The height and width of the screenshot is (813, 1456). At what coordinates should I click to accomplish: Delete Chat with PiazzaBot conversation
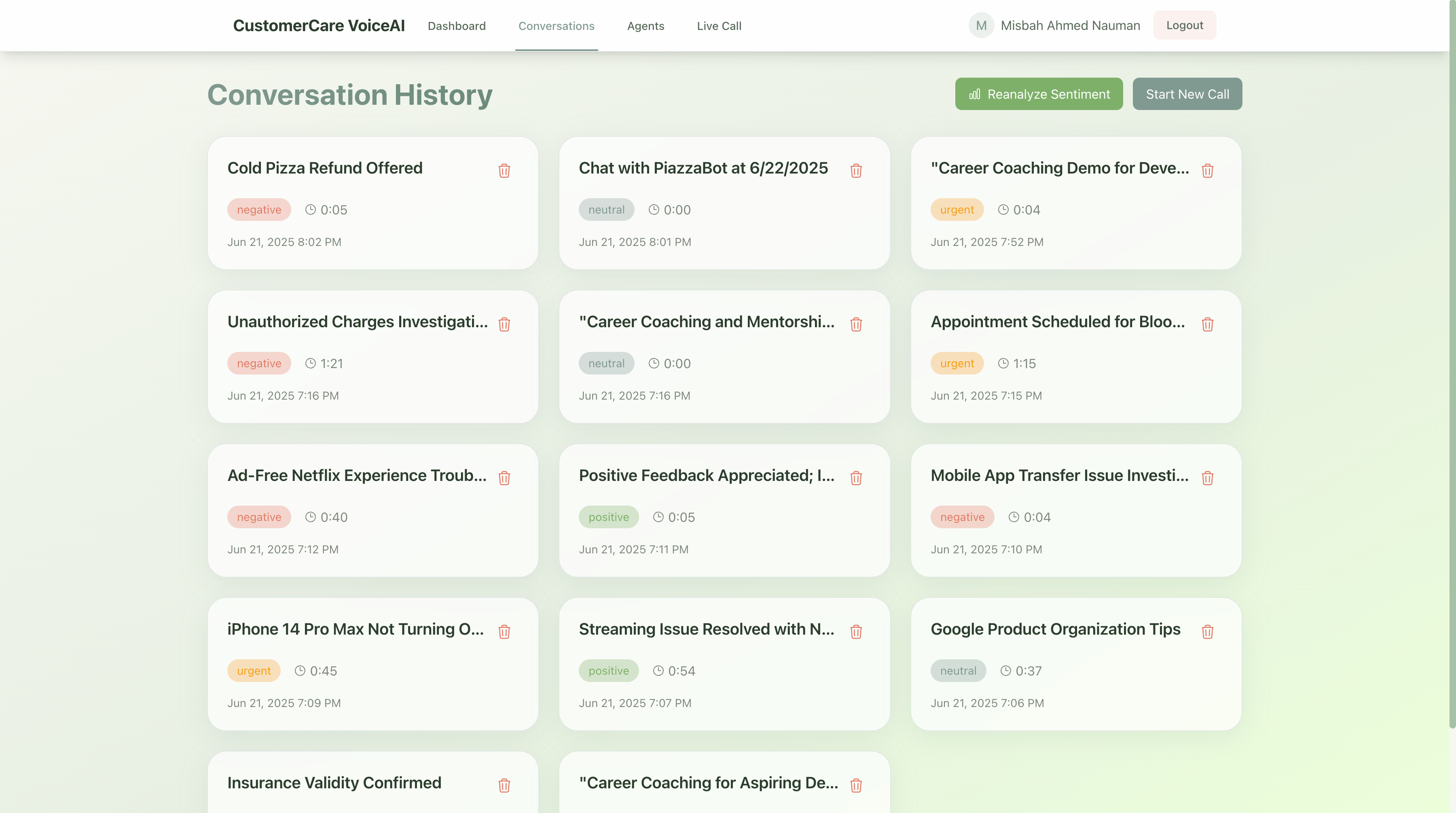[x=856, y=171]
